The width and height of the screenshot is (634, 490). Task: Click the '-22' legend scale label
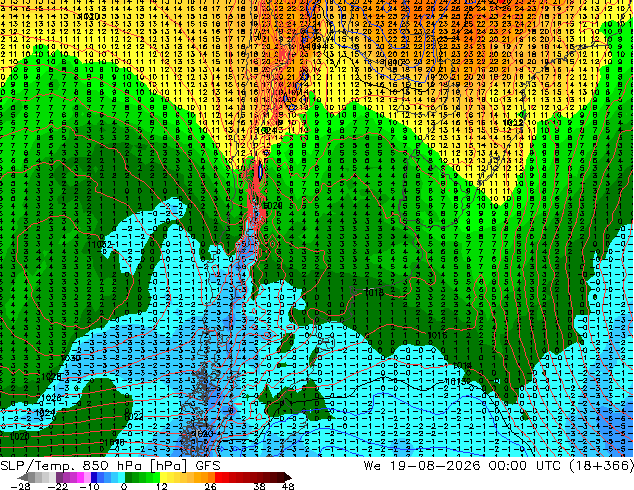pyautogui.click(x=58, y=486)
